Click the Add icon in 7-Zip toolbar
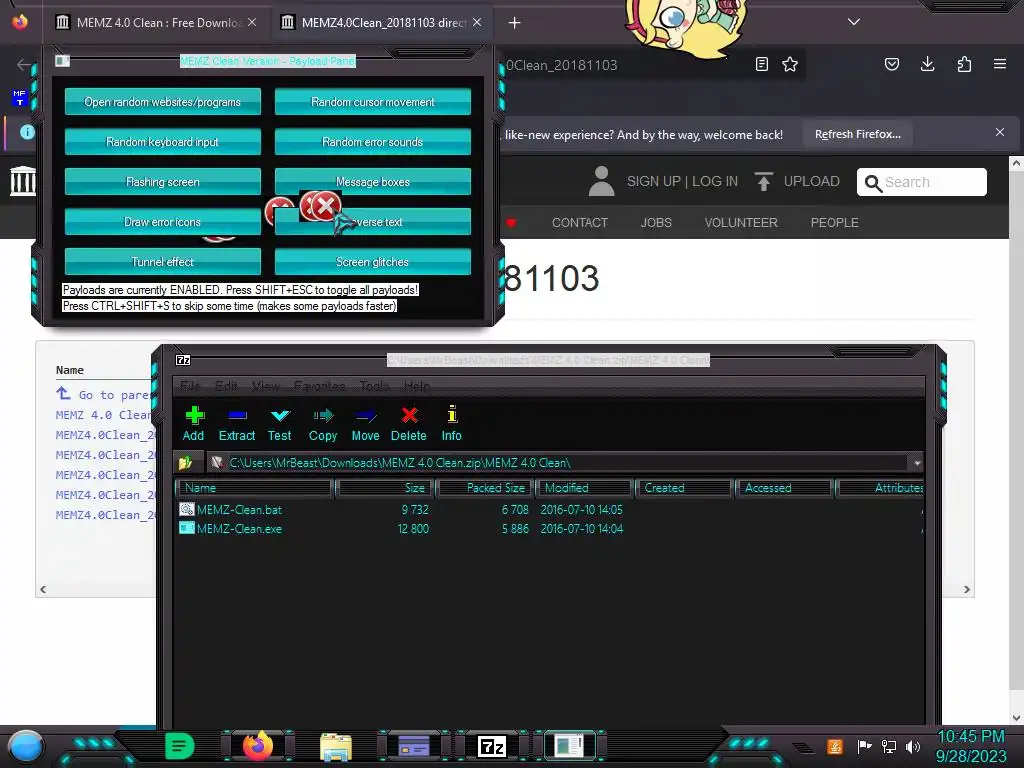1024x768 pixels. coord(194,415)
